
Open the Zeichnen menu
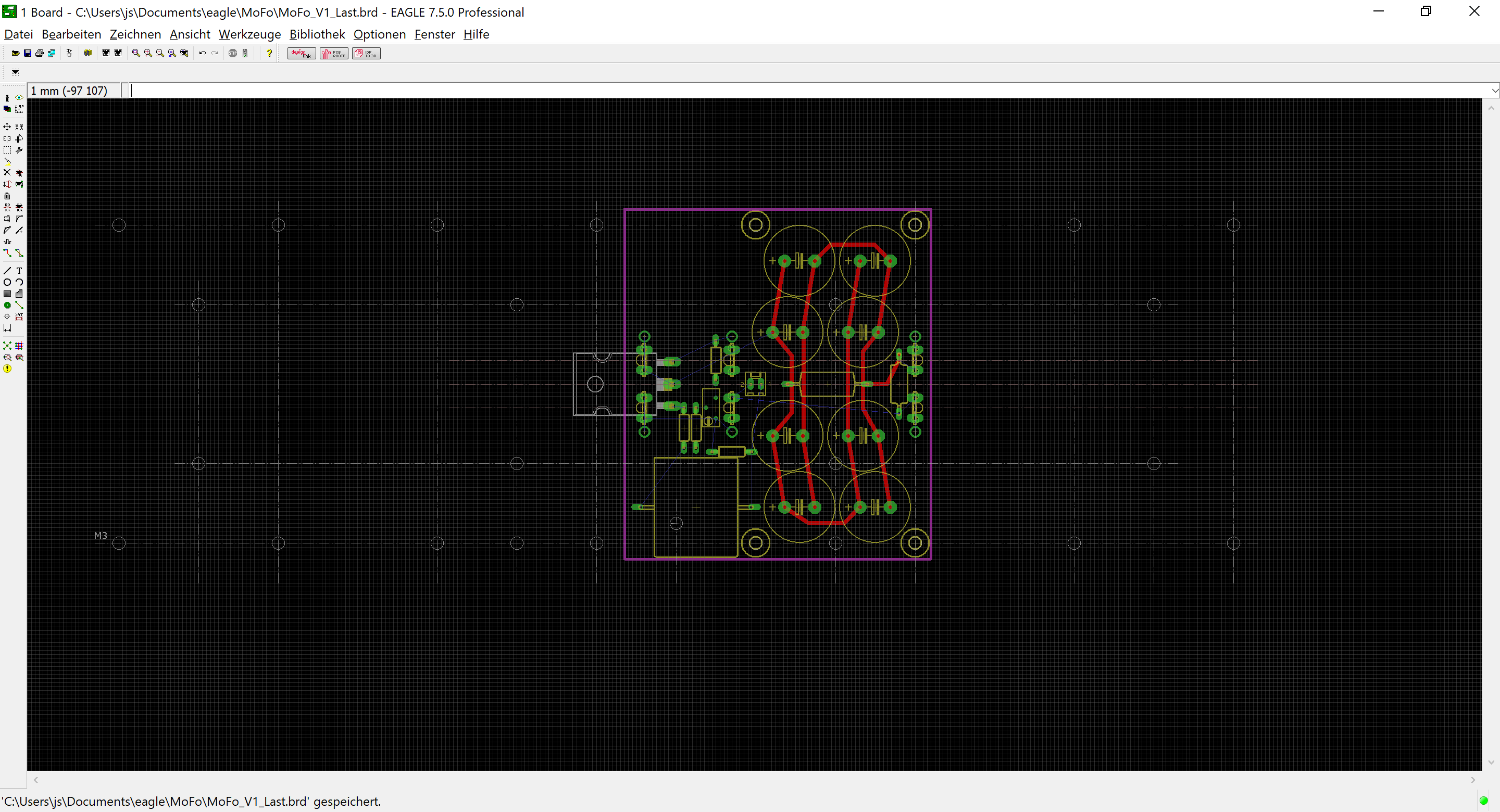pos(135,34)
